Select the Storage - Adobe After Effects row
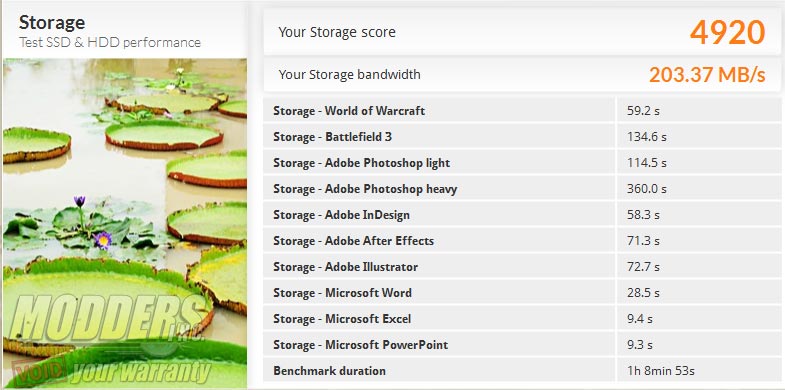785x390 pixels. click(522, 241)
